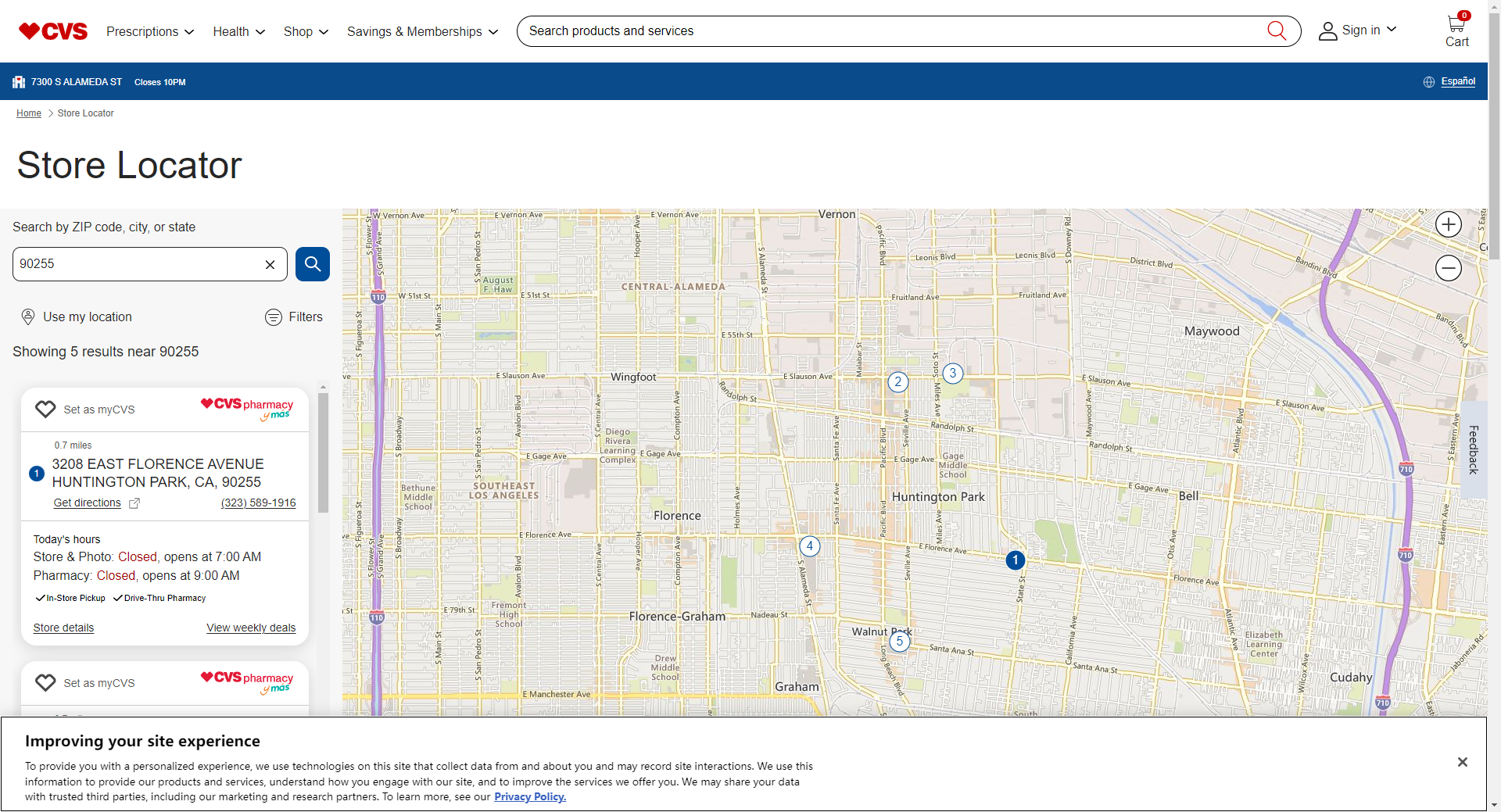Clear the ZIP code field with X
Screen dimensions: 1501x812
[x=270, y=264]
